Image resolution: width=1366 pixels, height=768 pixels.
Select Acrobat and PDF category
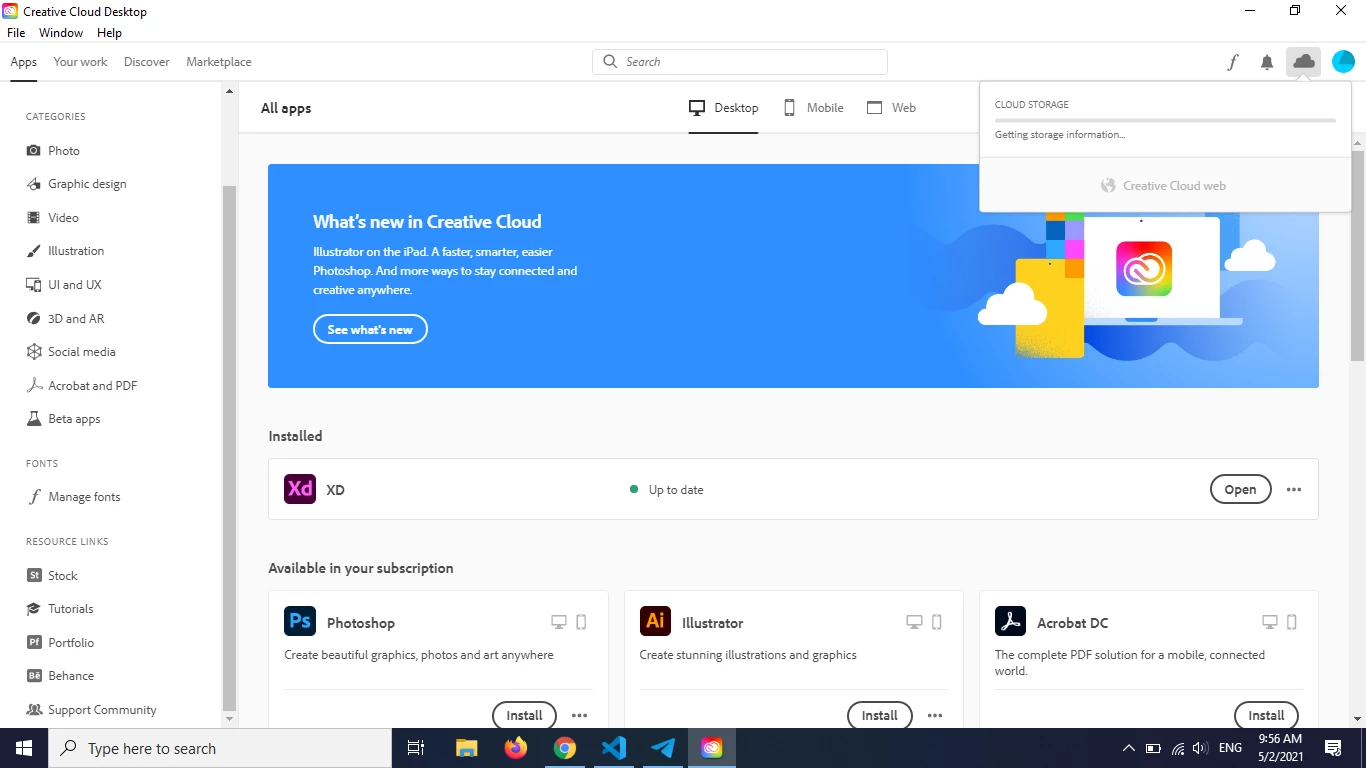pyautogui.click(x=81, y=385)
